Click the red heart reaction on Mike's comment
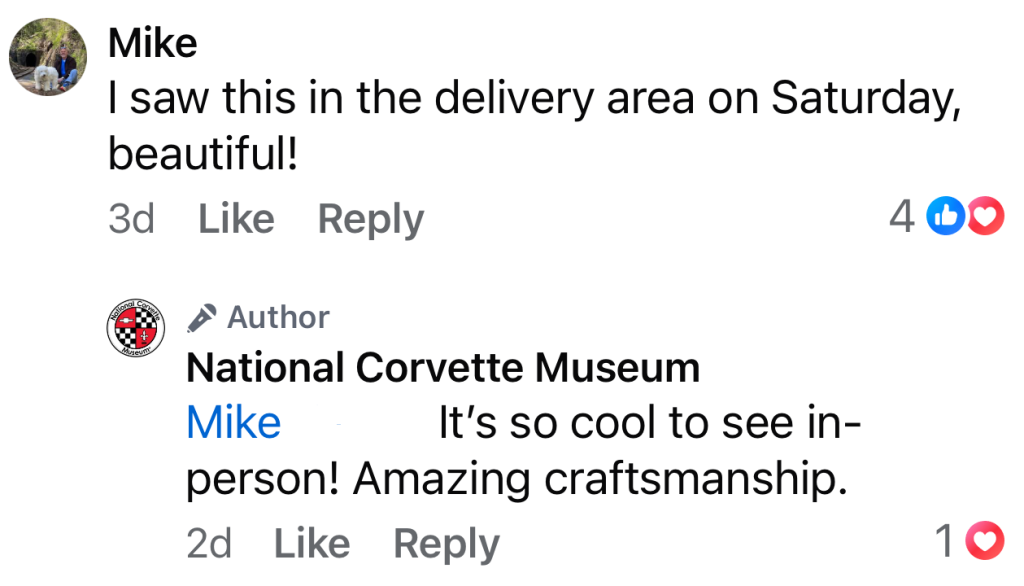This screenshot has width=1024, height=586. click(985, 215)
